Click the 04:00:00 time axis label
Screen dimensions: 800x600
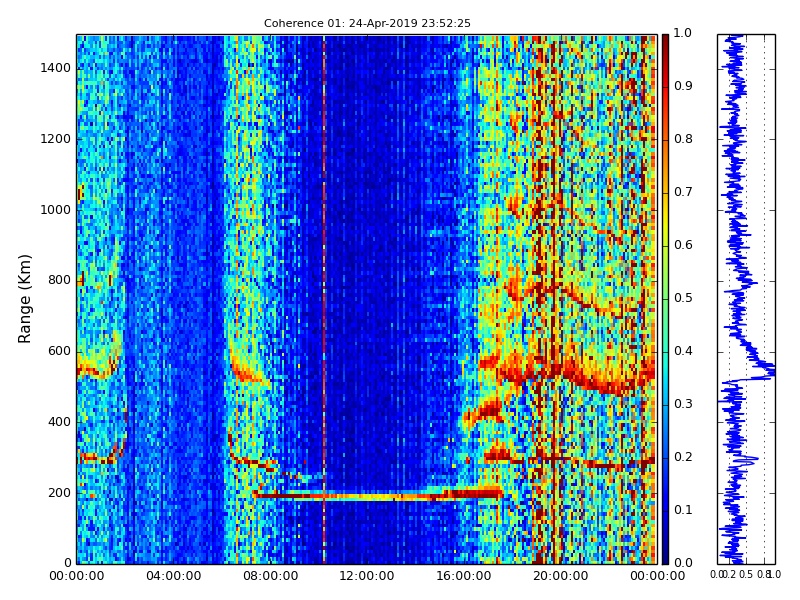coord(173,576)
